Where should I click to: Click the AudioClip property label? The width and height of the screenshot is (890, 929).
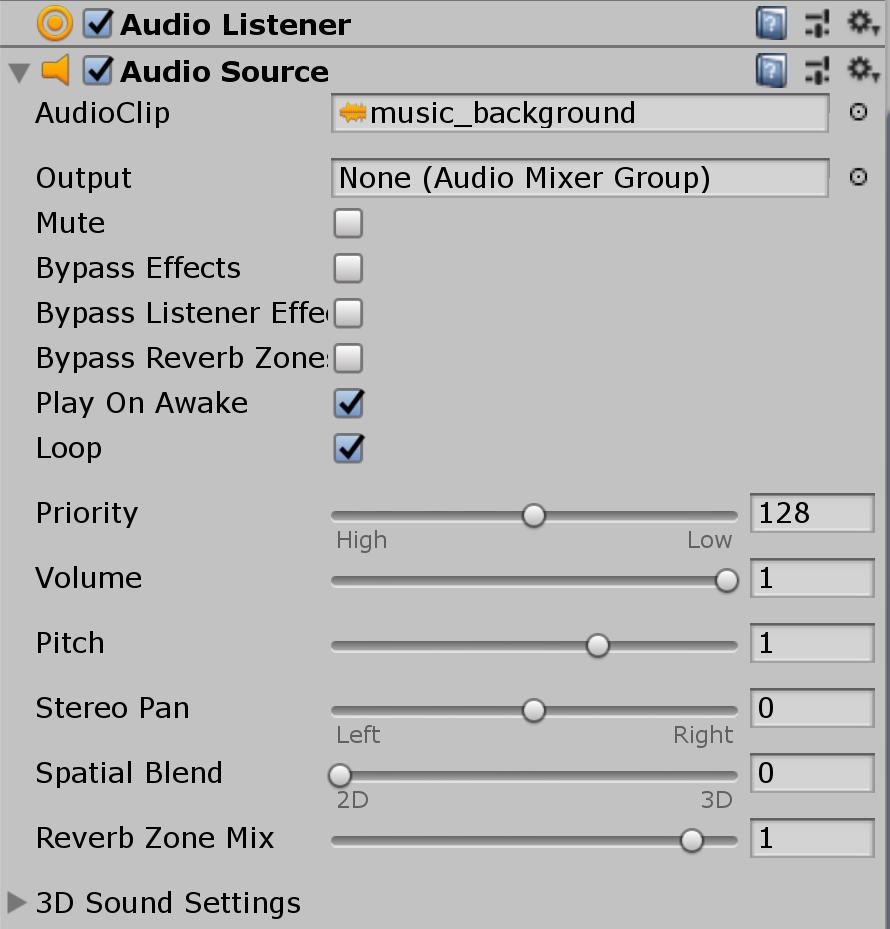click(103, 113)
